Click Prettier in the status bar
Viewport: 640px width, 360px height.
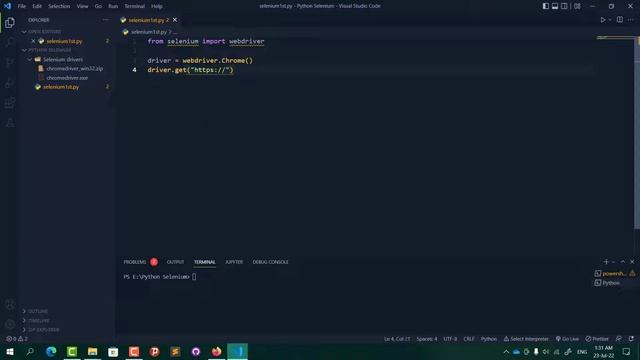click(x=597, y=339)
